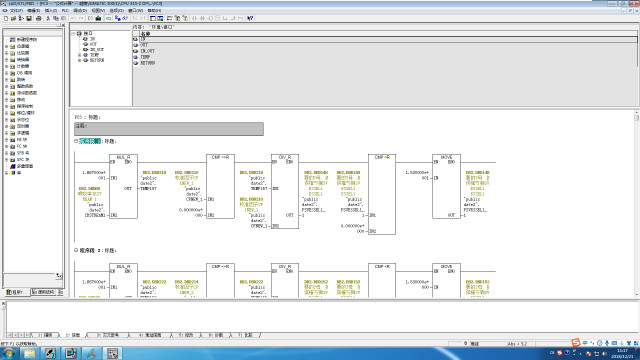
Task: Open the PLC menu
Action: point(65,10)
